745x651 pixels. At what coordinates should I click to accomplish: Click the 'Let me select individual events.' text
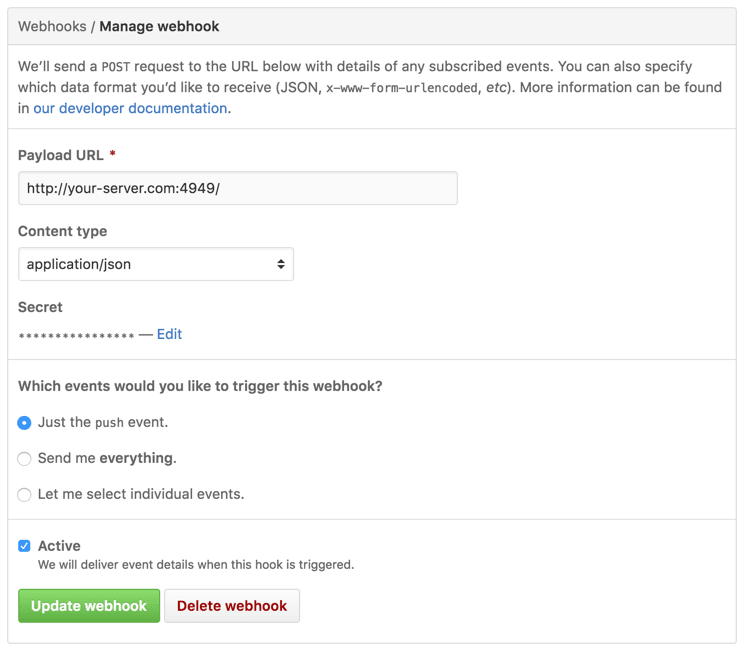pyautogui.click(x=141, y=494)
